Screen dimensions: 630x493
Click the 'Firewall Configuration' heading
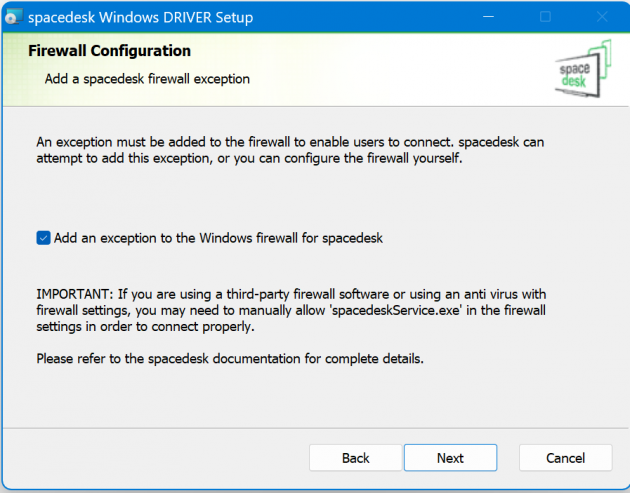click(x=109, y=51)
